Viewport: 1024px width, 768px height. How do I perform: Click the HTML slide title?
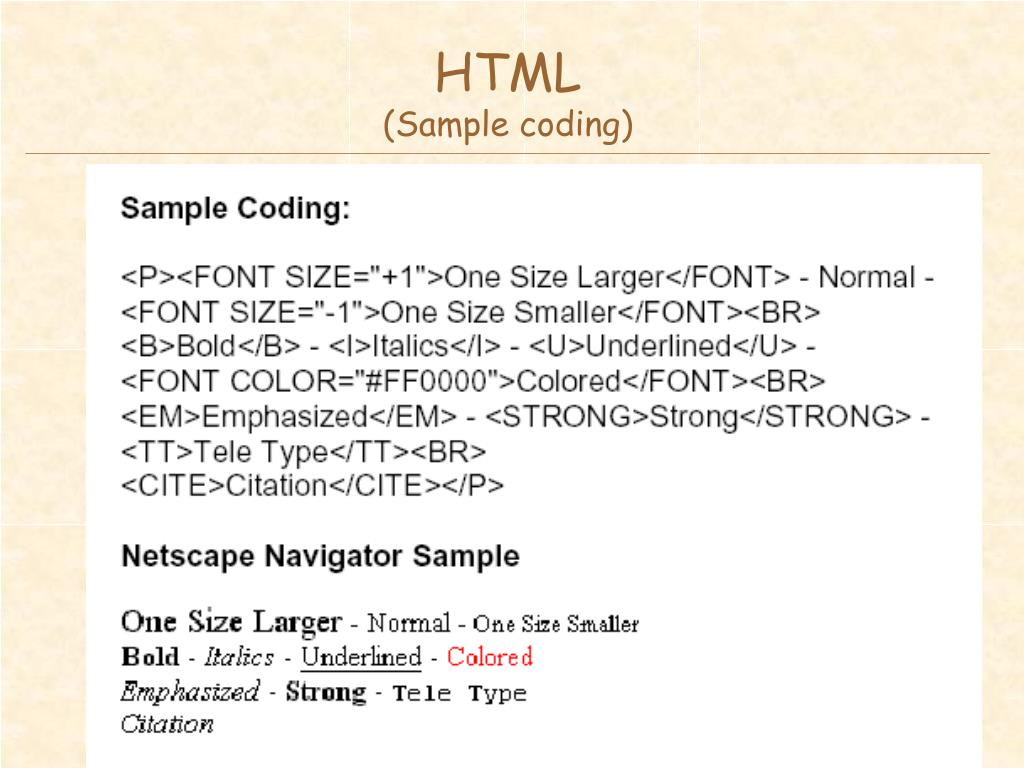coord(509,74)
